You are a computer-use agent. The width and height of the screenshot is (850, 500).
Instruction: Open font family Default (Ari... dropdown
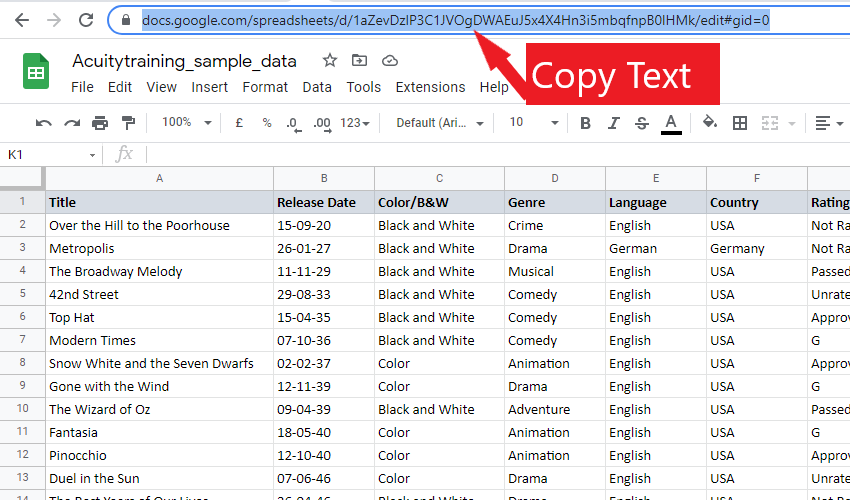[440, 123]
